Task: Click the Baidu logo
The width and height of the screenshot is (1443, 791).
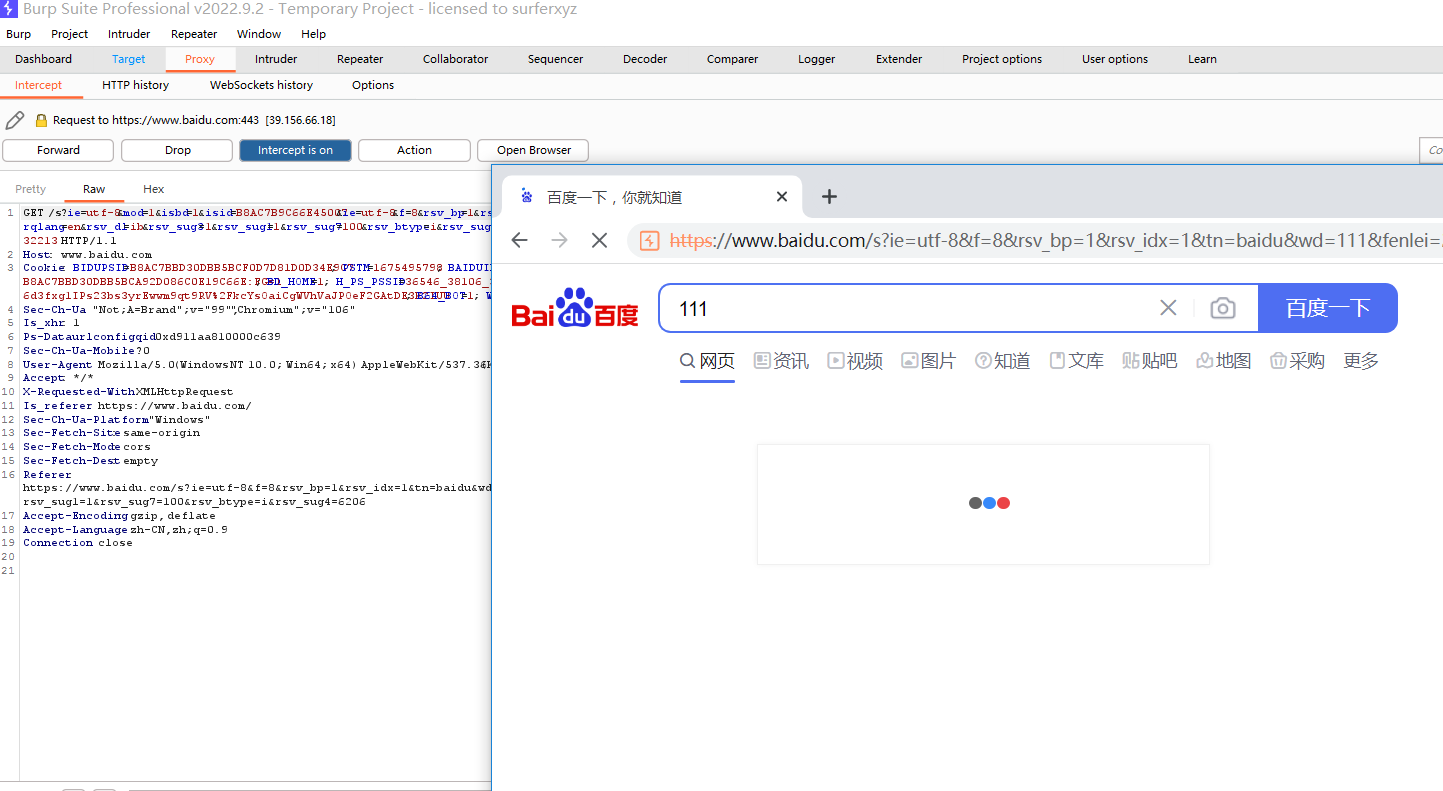Action: 575,308
